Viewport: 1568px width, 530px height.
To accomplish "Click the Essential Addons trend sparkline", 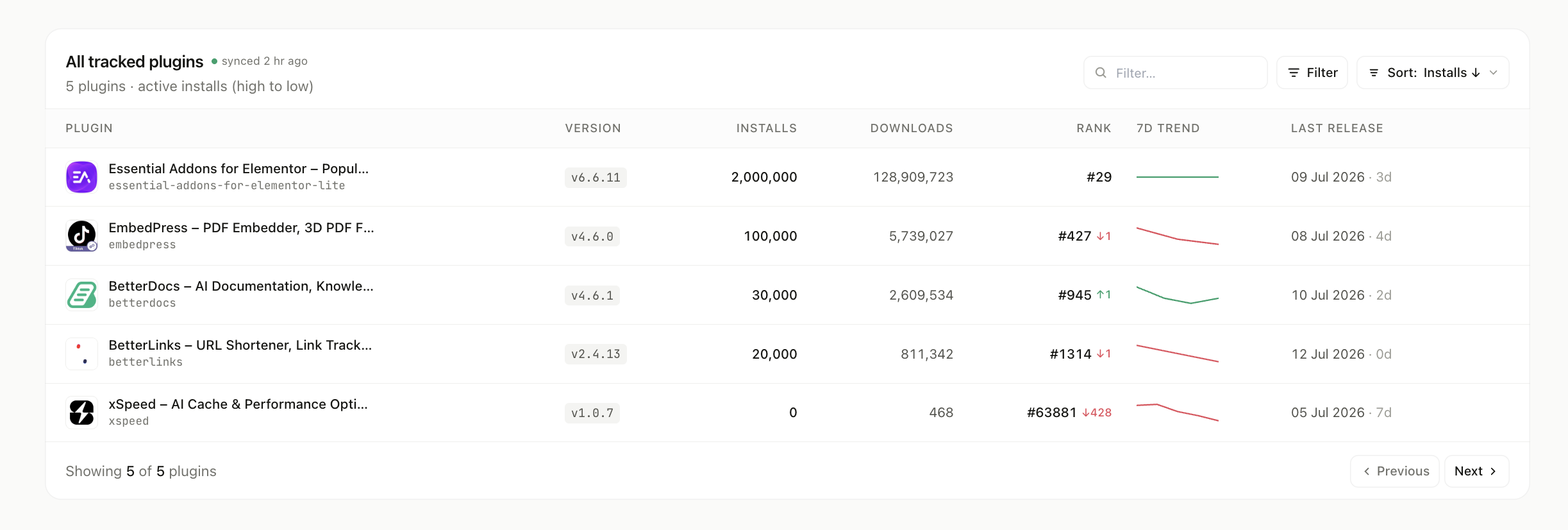I will click(1178, 177).
